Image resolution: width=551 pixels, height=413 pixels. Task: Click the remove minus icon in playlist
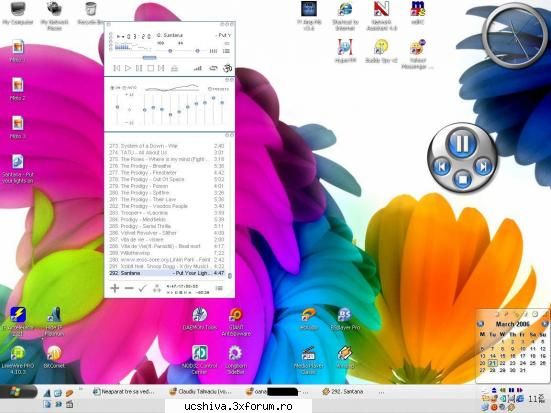pyautogui.click(x=129, y=288)
